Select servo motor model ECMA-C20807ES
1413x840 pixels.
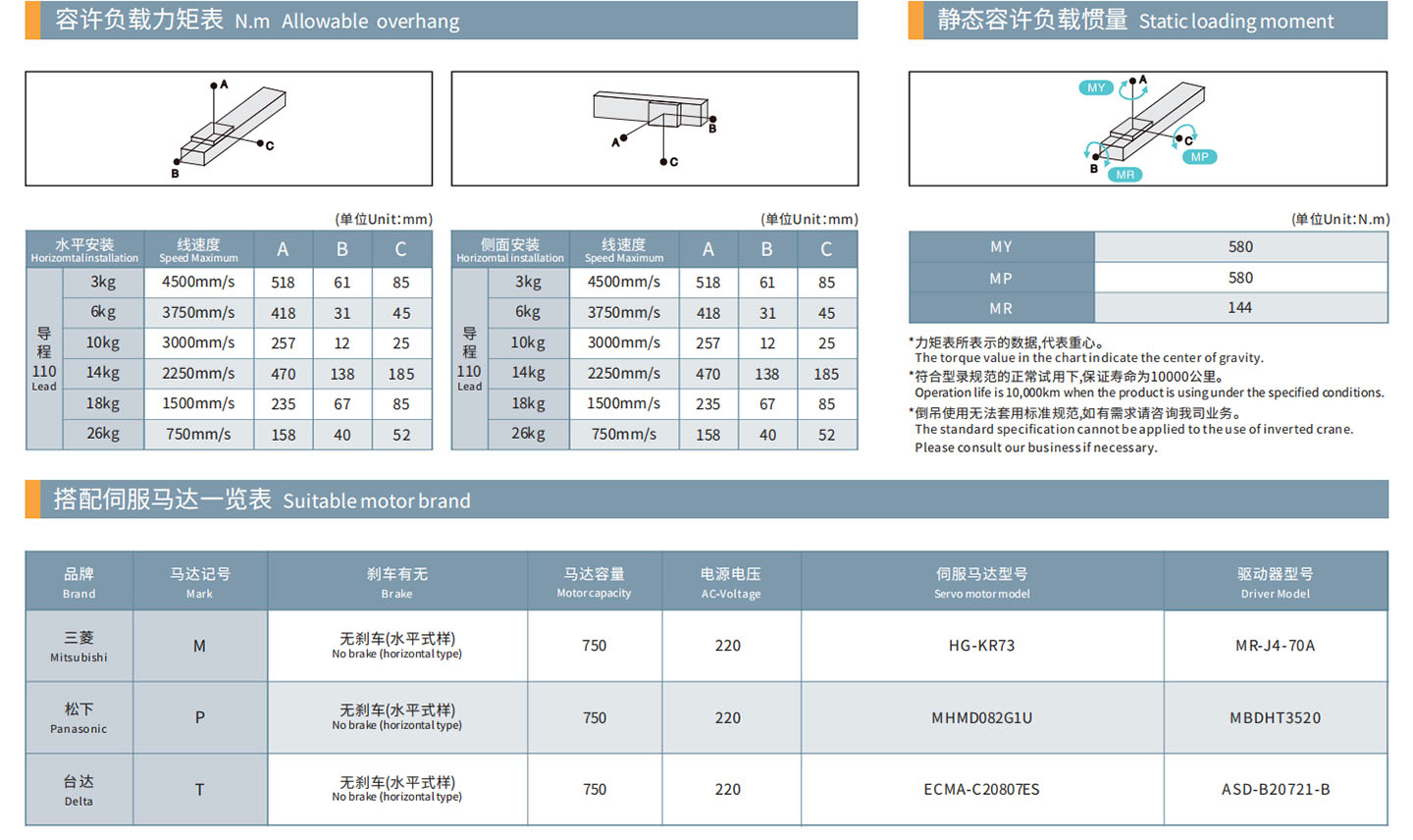981,790
